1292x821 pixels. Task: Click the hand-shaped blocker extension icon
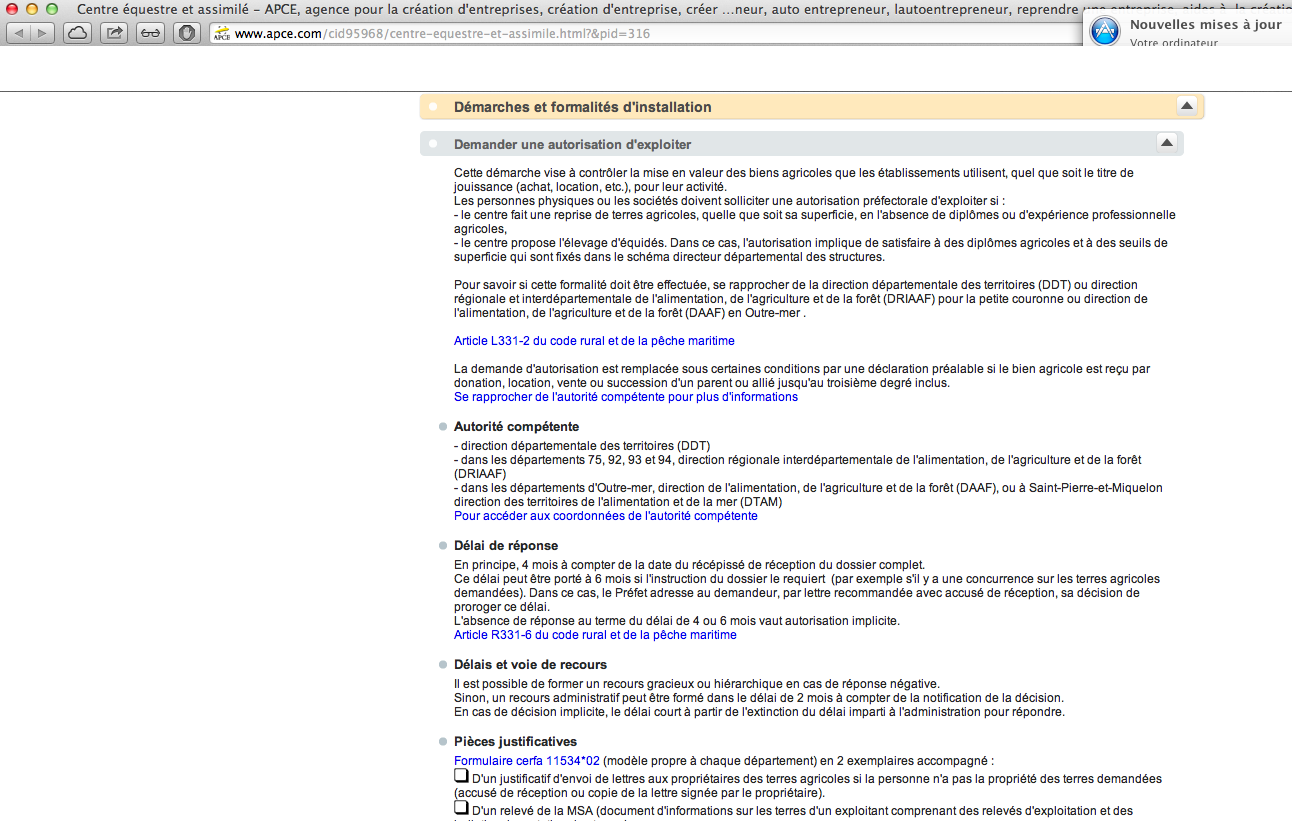(187, 33)
